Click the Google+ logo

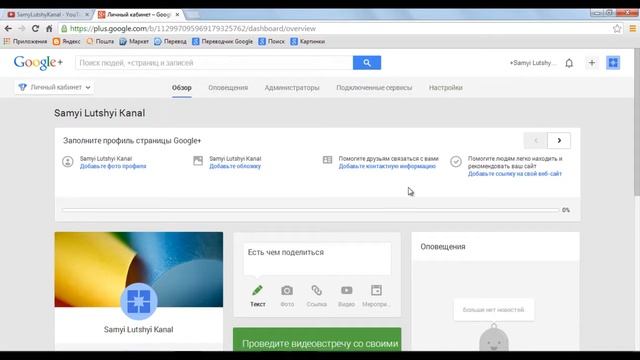[x=38, y=62]
